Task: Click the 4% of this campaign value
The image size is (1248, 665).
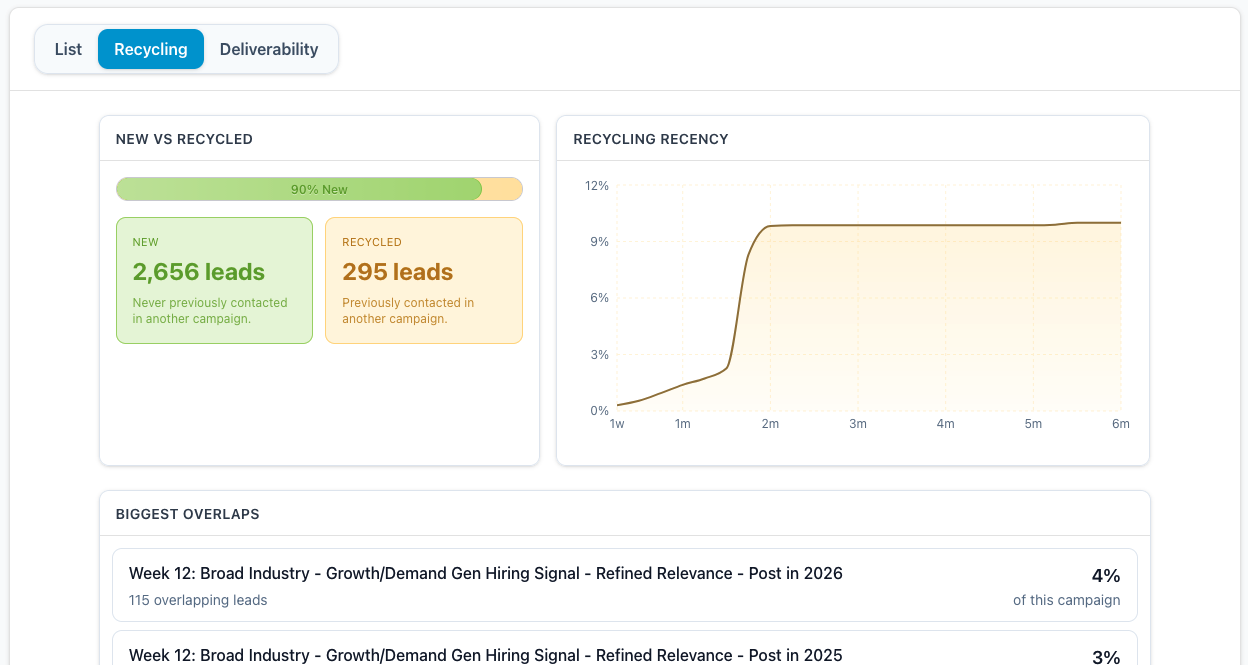Action: click(1106, 575)
